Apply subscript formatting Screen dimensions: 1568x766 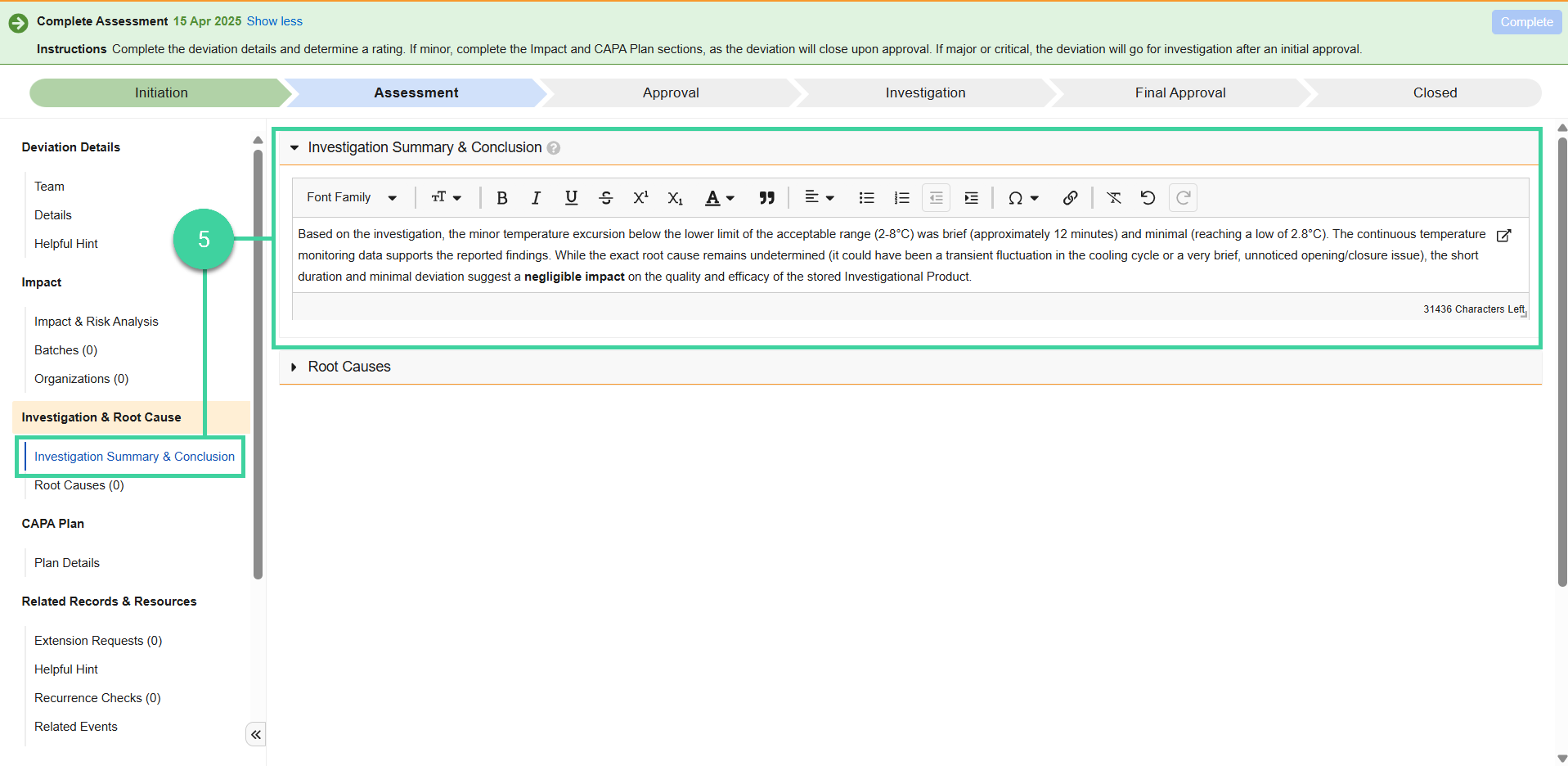pyautogui.click(x=675, y=198)
